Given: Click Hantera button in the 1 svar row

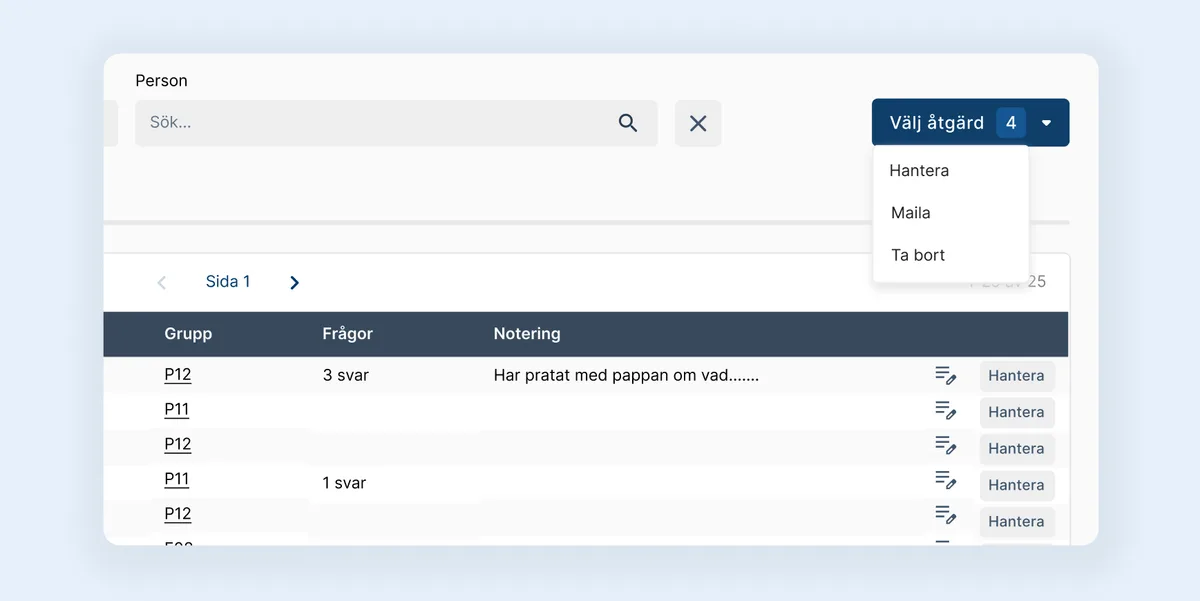Looking at the screenshot, I should coord(1016,485).
